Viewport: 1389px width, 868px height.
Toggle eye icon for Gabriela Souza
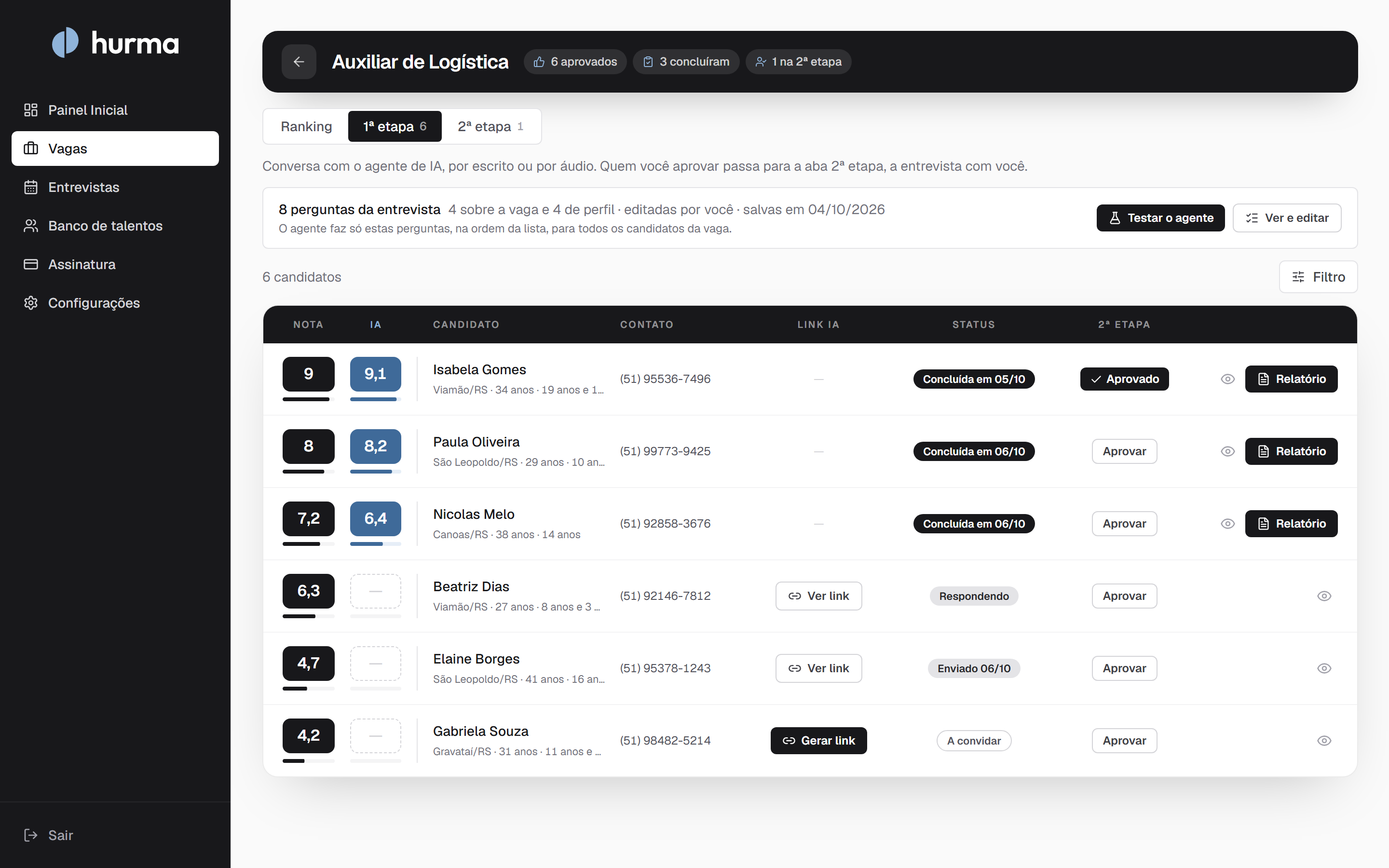point(1324,741)
